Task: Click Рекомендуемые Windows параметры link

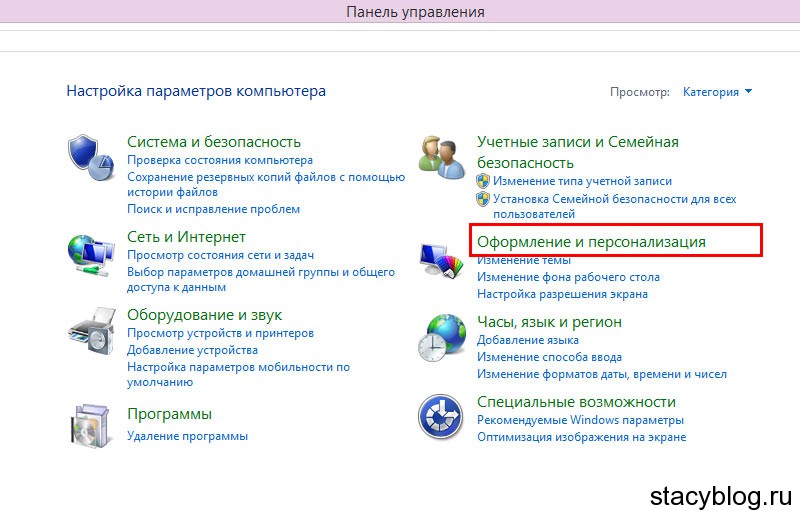Action: [580, 420]
